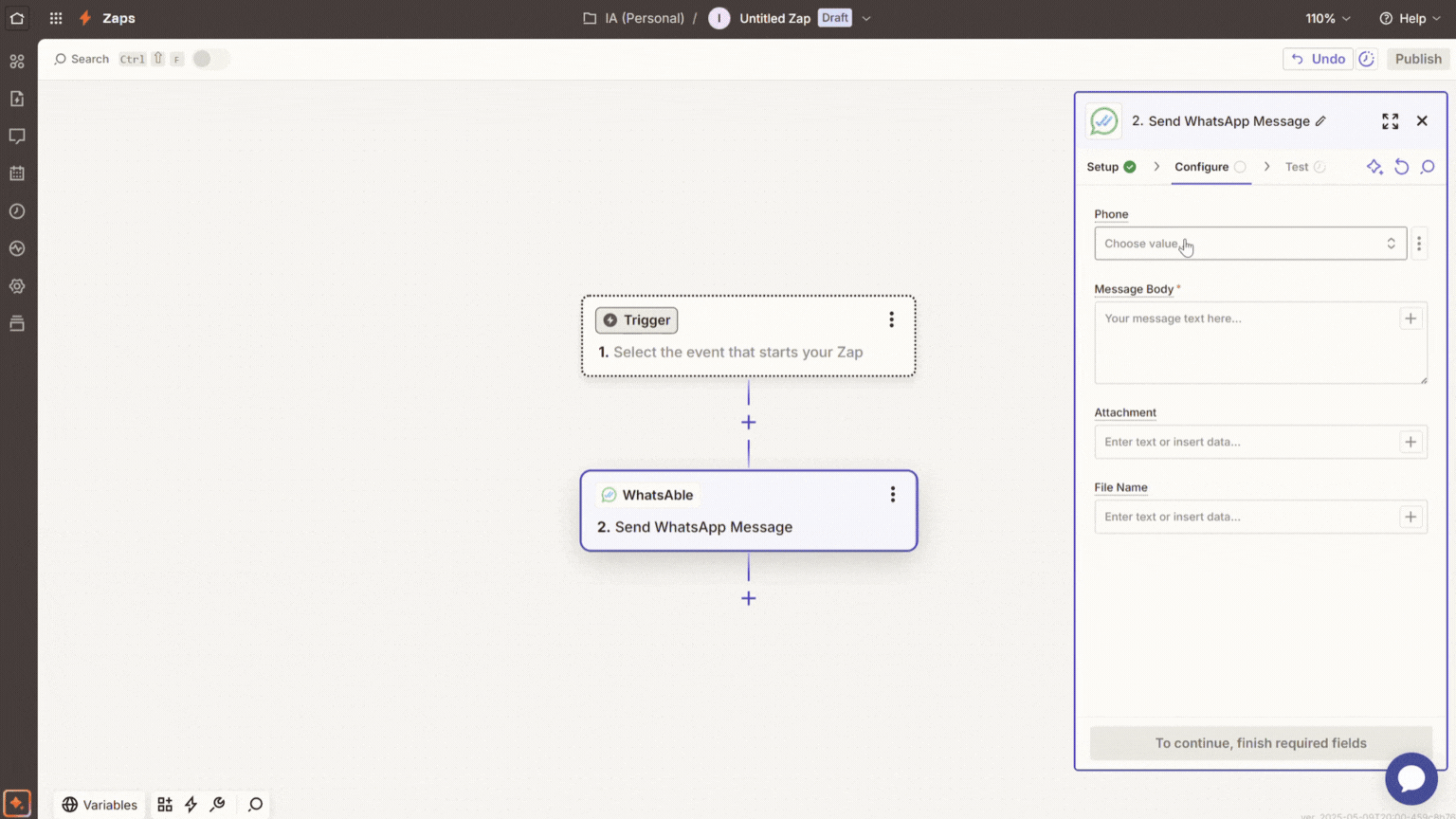Click the search icon in panel tabs row
The height and width of the screenshot is (819, 1456).
1428,167
